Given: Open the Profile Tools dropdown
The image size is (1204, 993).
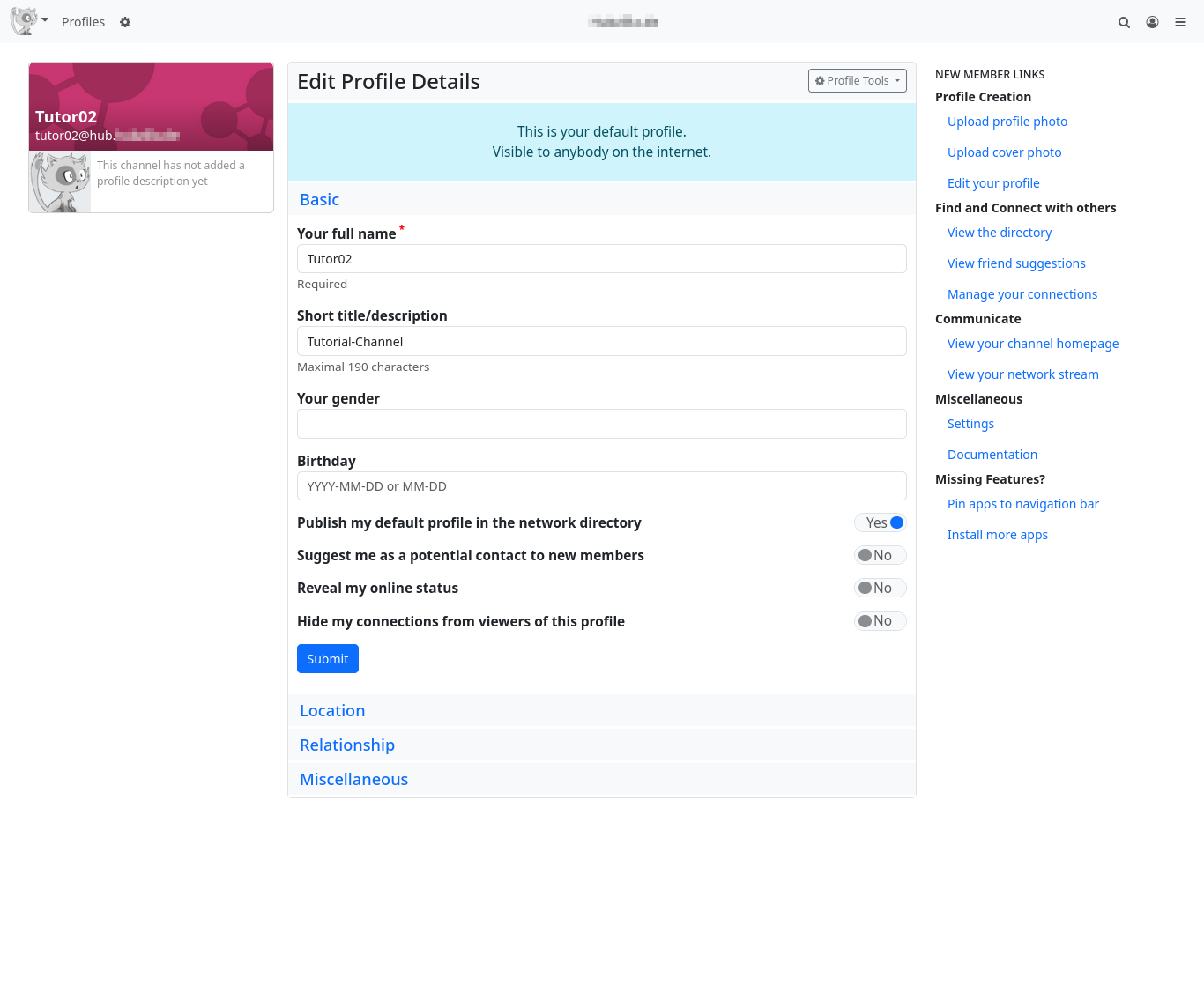Looking at the screenshot, I should [857, 81].
